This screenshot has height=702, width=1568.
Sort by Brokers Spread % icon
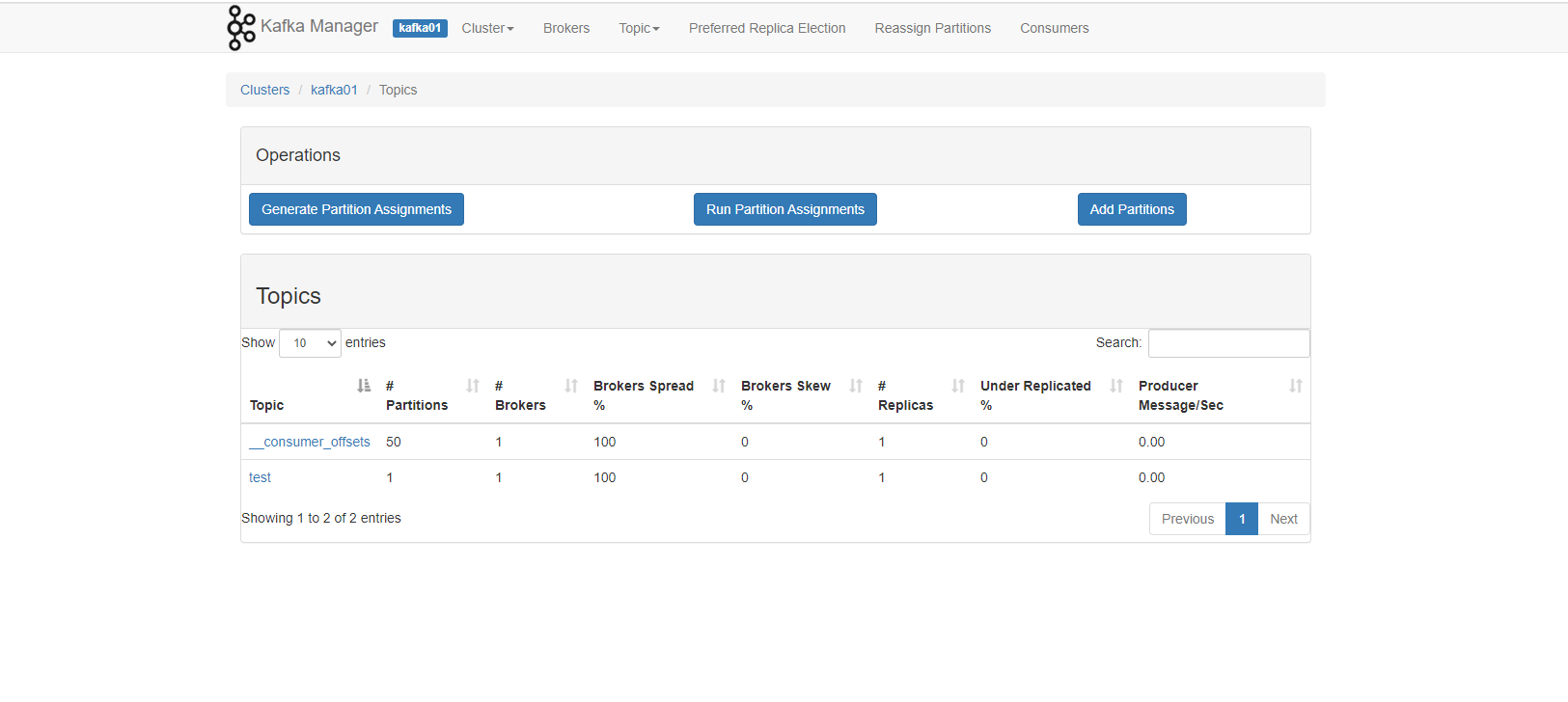[719, 386]
